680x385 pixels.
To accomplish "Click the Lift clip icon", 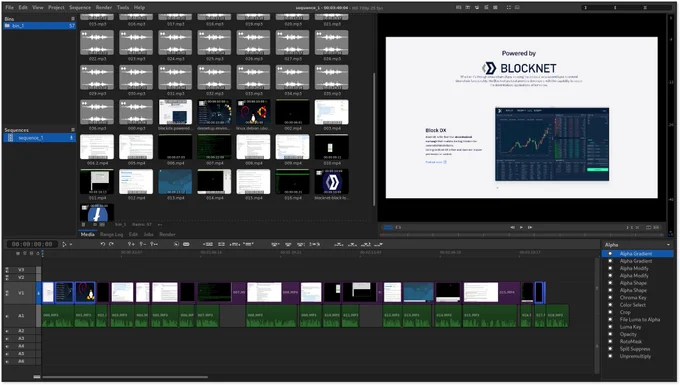I will coord(221,245).
